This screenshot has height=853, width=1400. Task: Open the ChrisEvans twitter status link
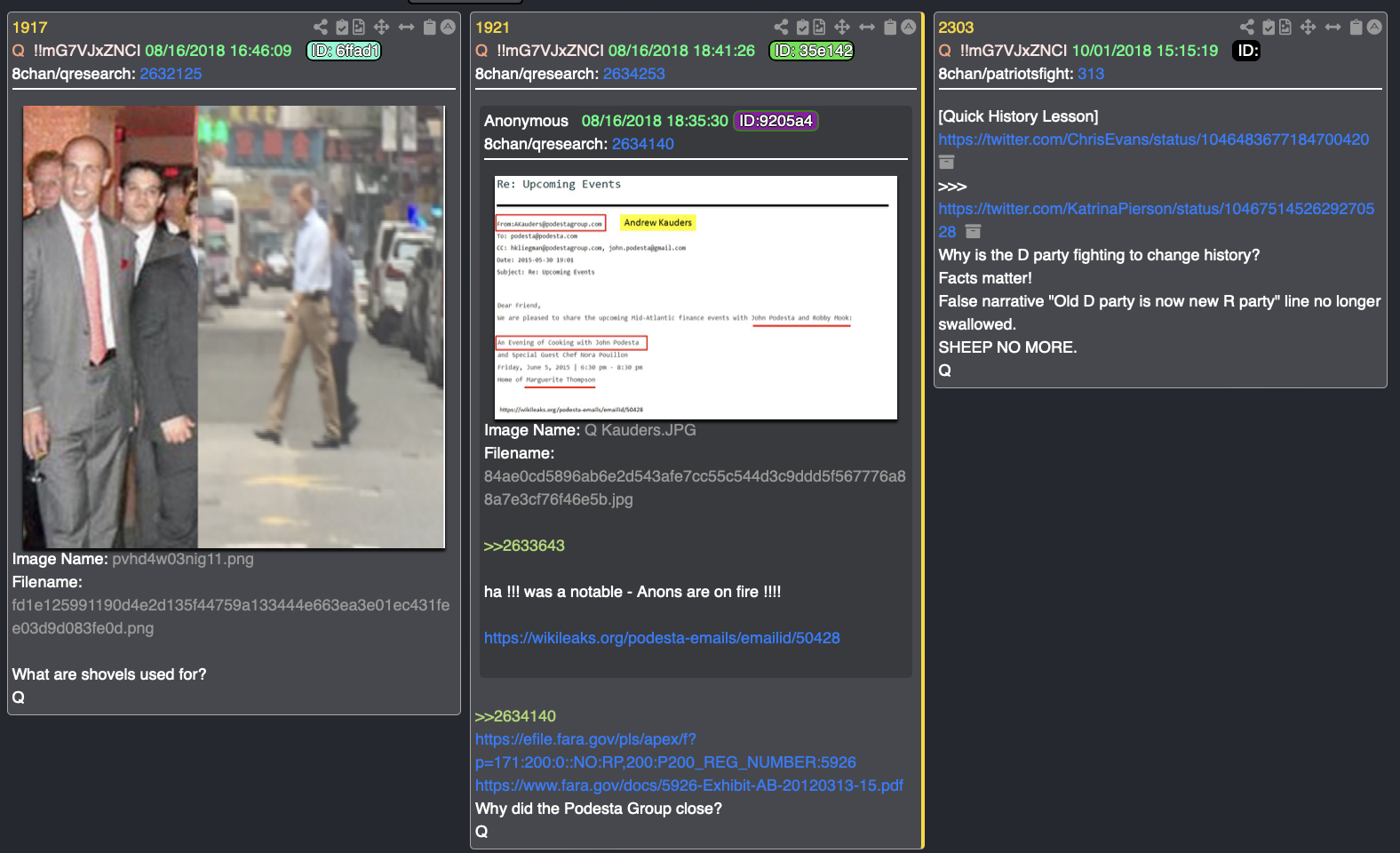tap(1154, 140)
